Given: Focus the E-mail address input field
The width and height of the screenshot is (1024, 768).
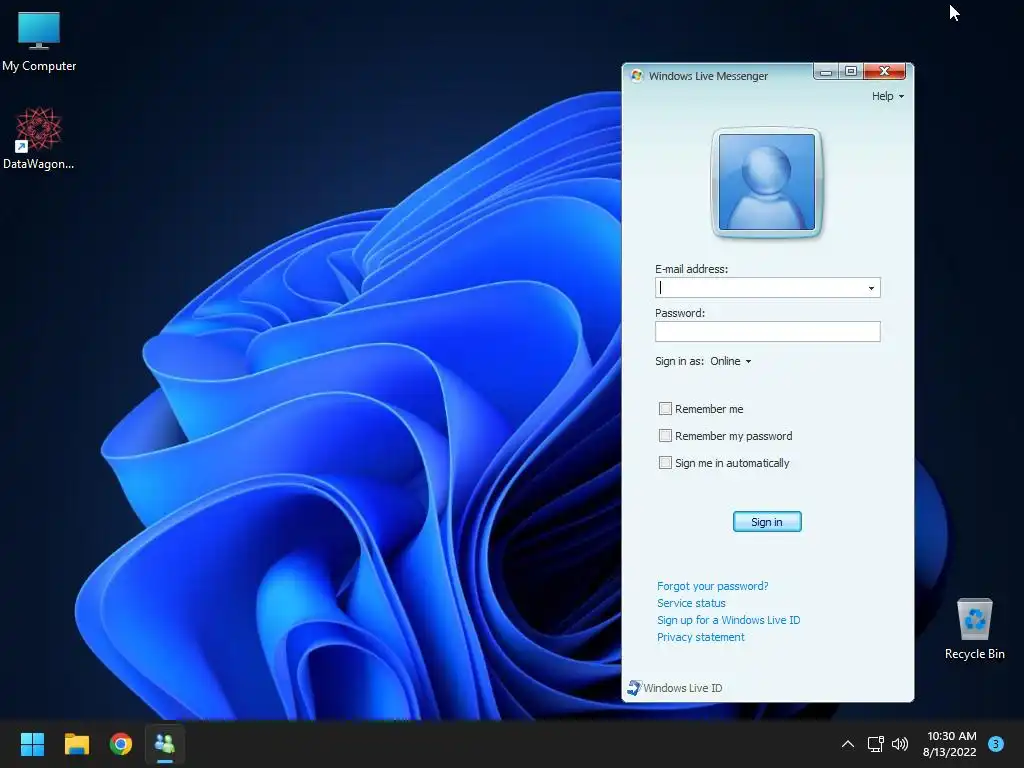Looking at the screenshot, I should [x=767, y=288].
